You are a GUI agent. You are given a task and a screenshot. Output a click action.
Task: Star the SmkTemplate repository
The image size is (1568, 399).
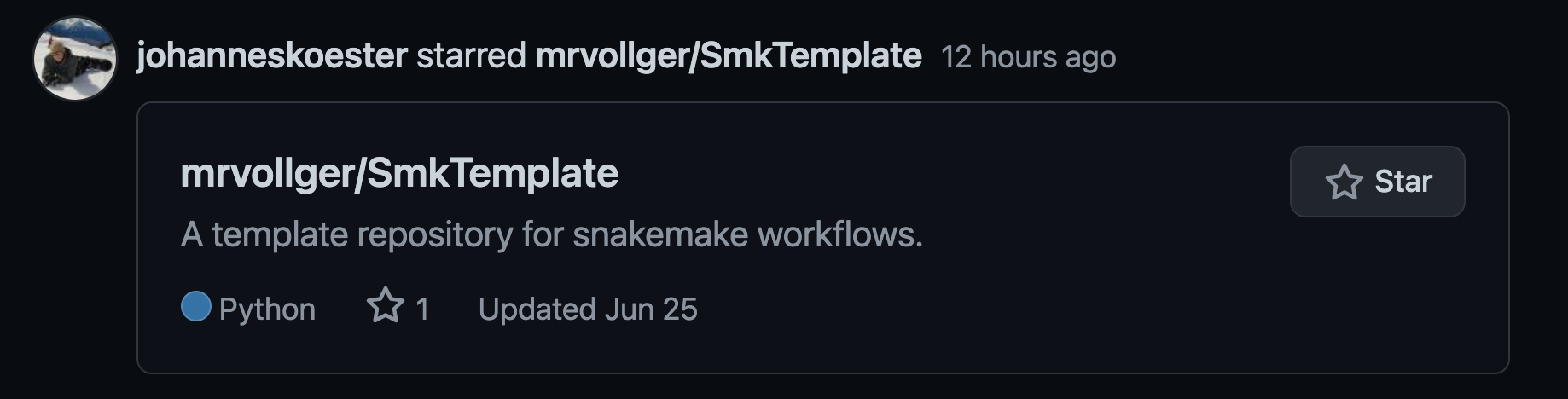(x=1377, y=182)
